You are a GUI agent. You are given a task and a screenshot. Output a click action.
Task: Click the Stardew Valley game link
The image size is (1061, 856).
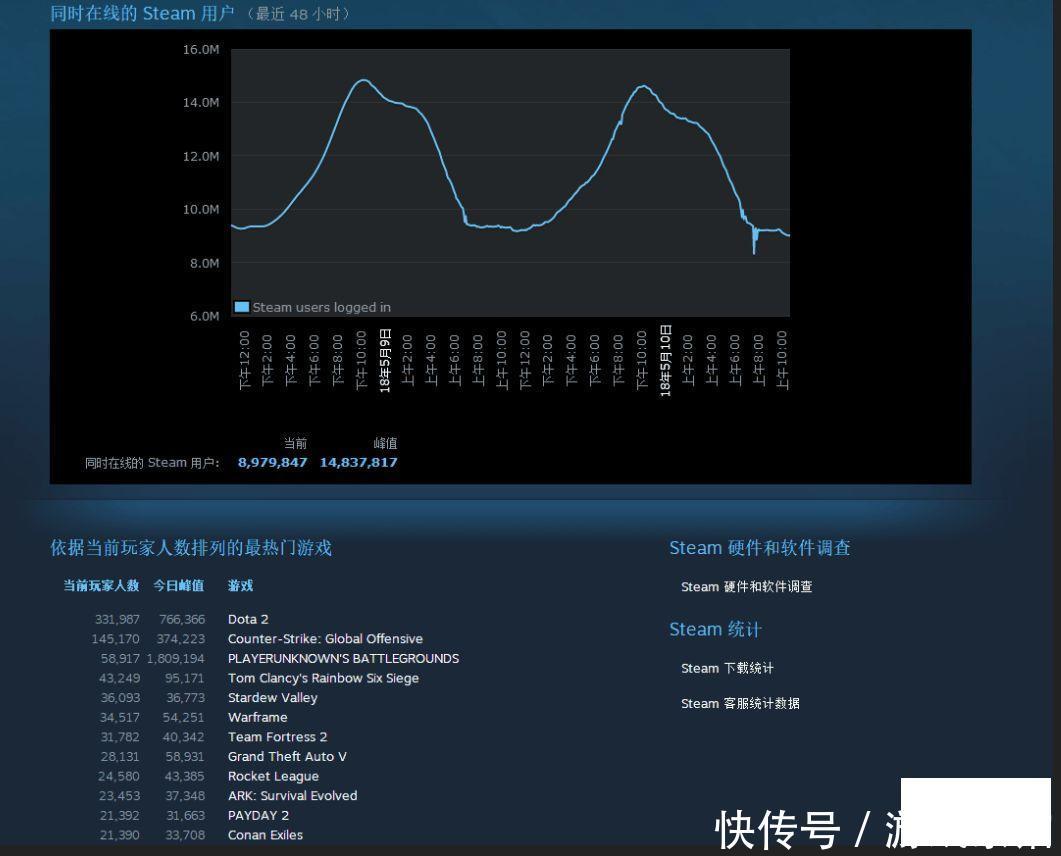click(x=272, y=697)
